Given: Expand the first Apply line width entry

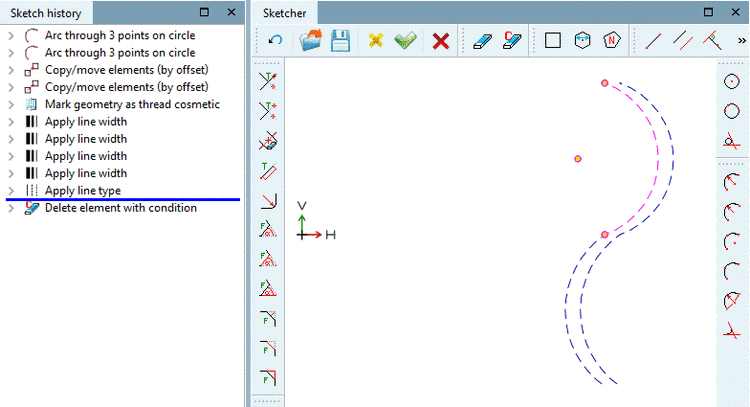Looking at the screenshot, I should click(x=11, y=121).
